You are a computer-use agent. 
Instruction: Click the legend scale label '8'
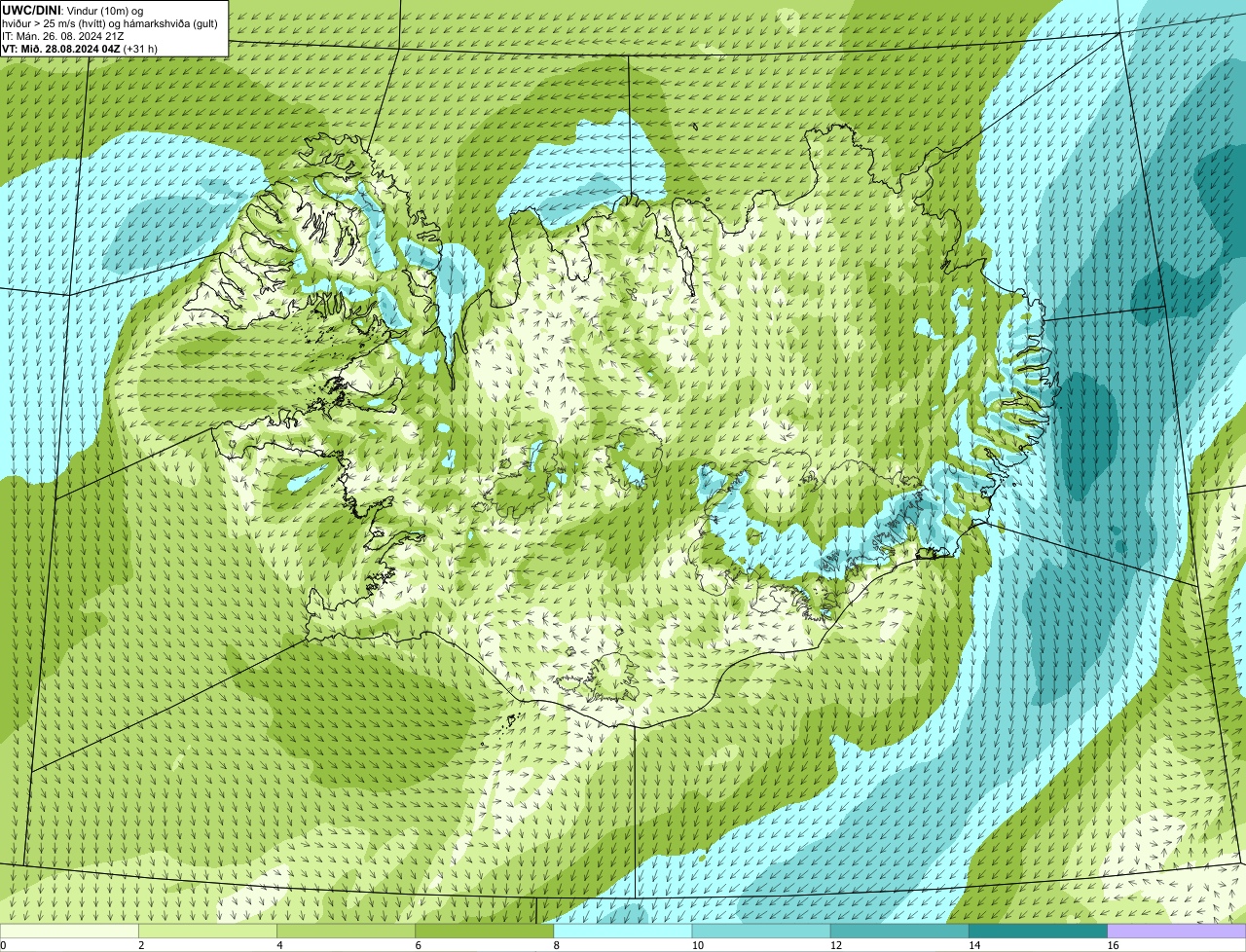(557, 945)
